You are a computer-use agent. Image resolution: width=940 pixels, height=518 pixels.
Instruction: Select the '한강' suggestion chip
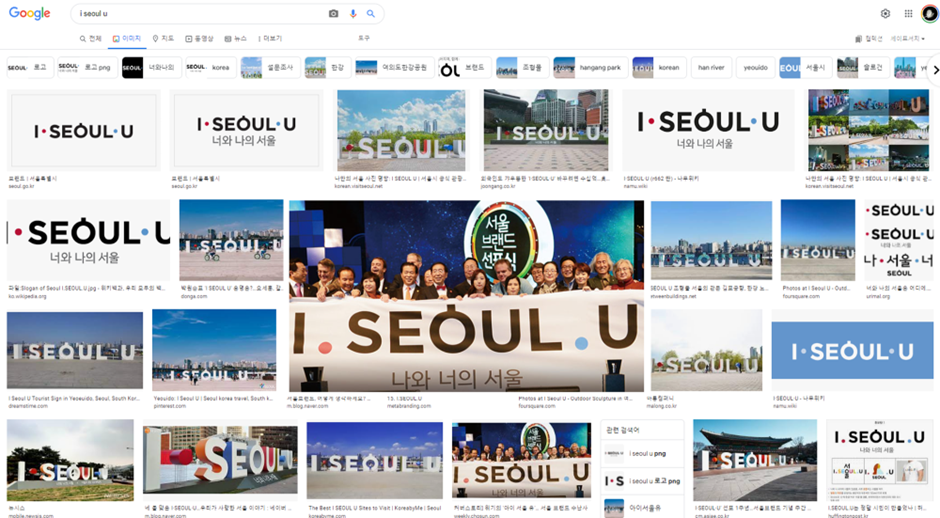tap(328, 68)
